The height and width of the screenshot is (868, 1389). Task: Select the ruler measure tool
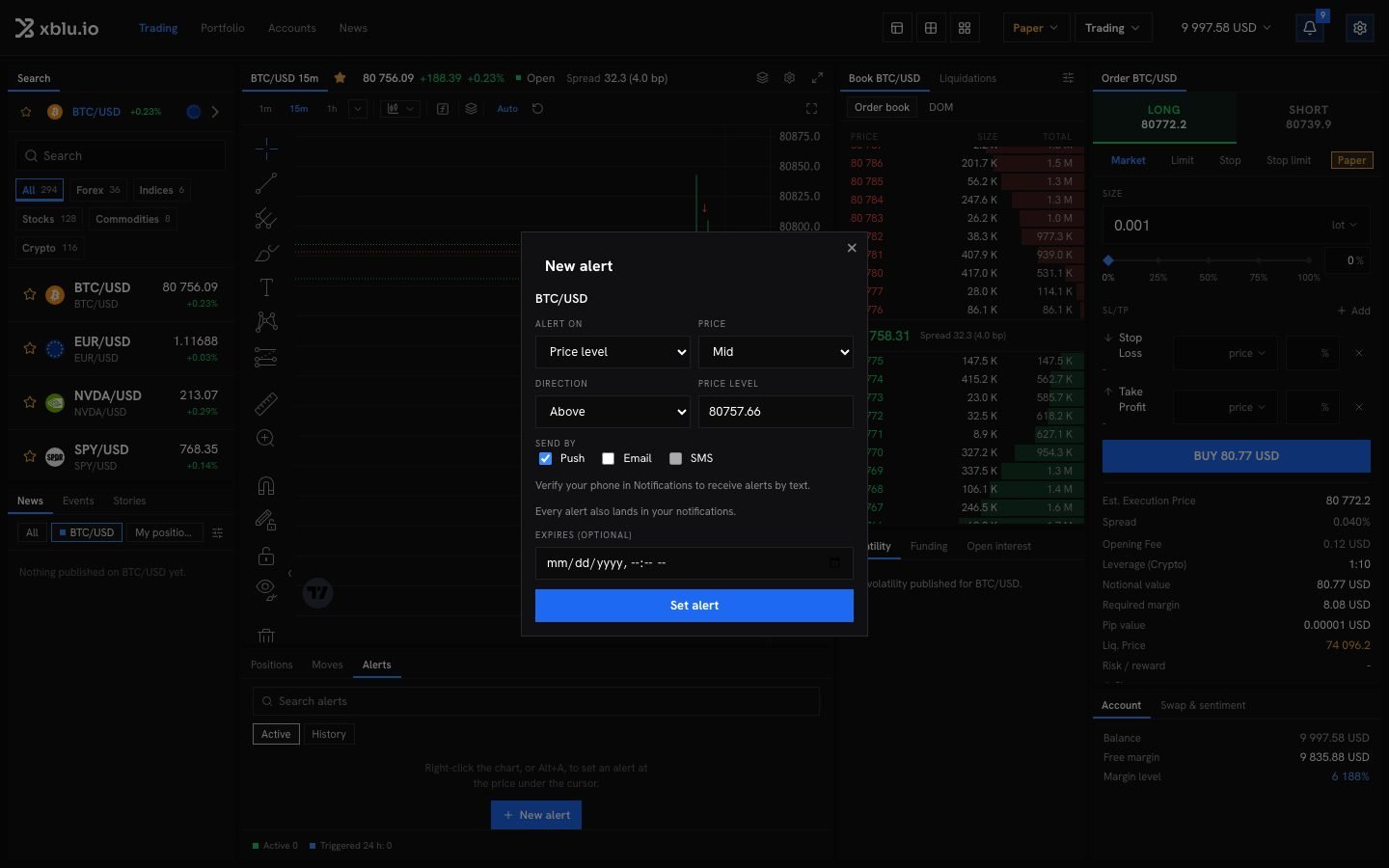[266, 403]
